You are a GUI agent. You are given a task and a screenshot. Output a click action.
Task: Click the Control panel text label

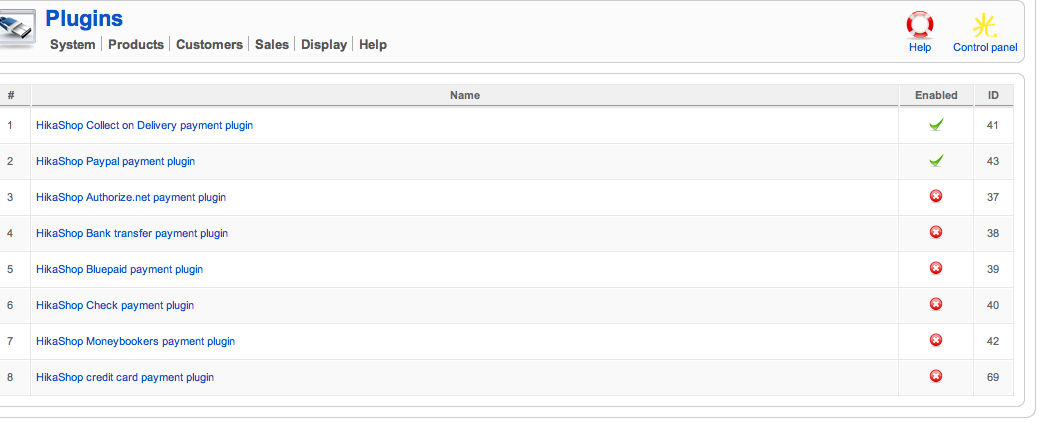click(x=985, y=47)
